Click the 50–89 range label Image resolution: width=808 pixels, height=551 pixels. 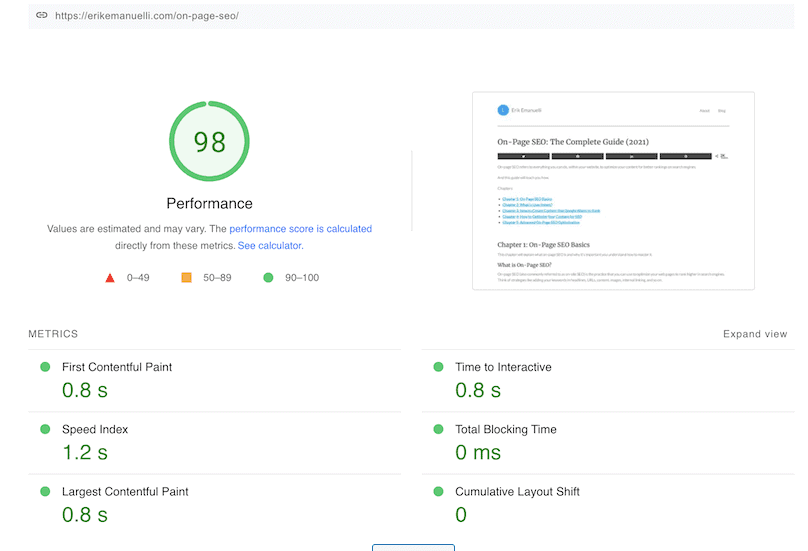coord(217,278)
